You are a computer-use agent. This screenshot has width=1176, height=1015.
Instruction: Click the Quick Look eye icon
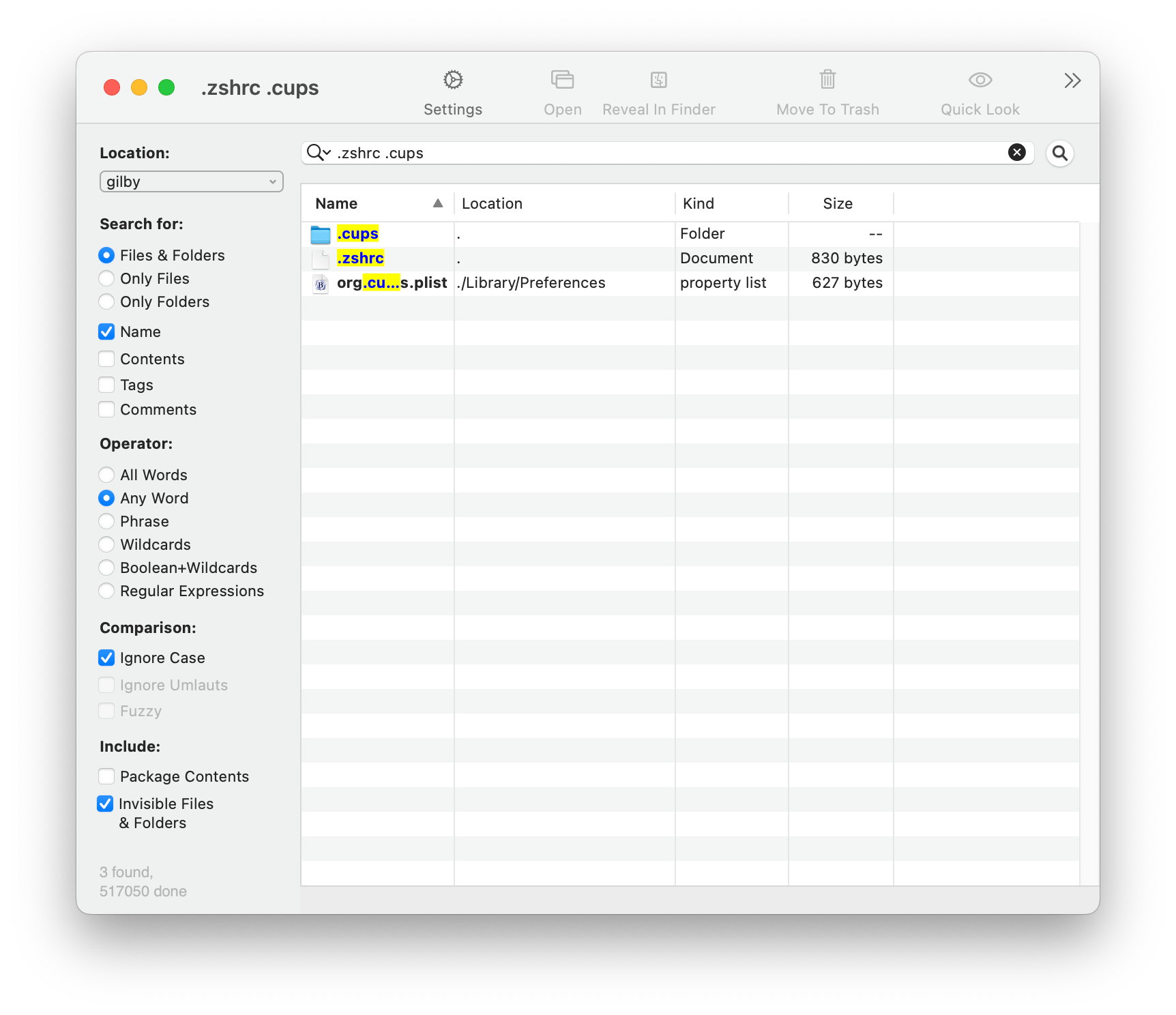point(980,80)
